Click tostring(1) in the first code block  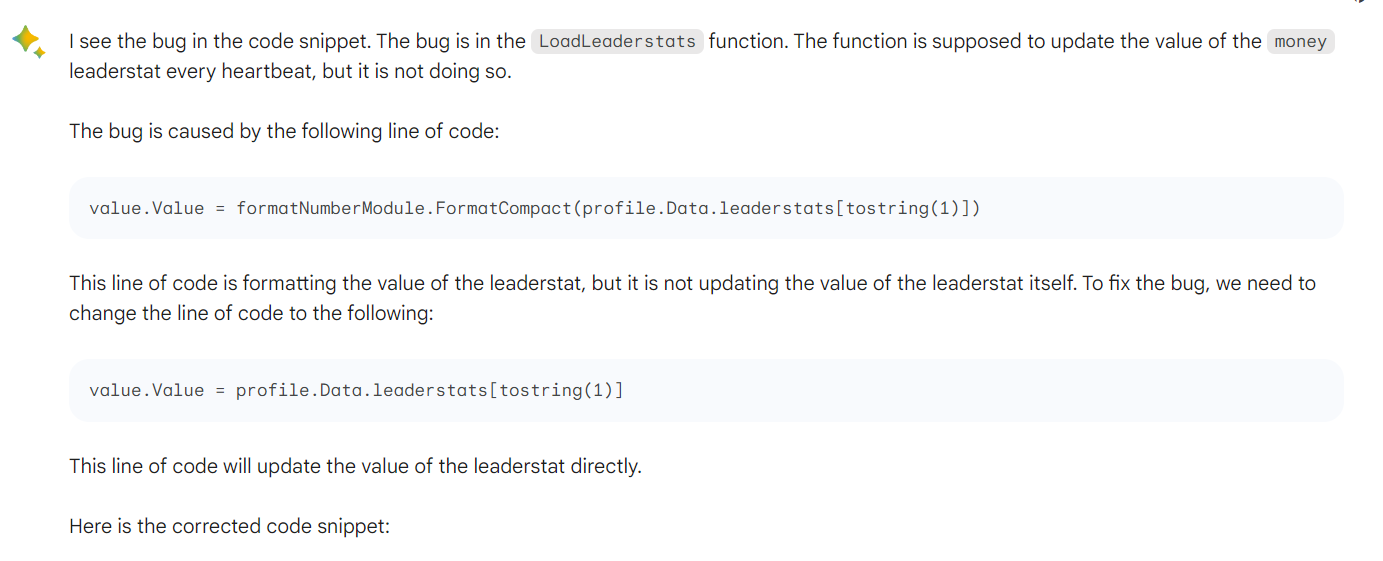coord(903,208)
